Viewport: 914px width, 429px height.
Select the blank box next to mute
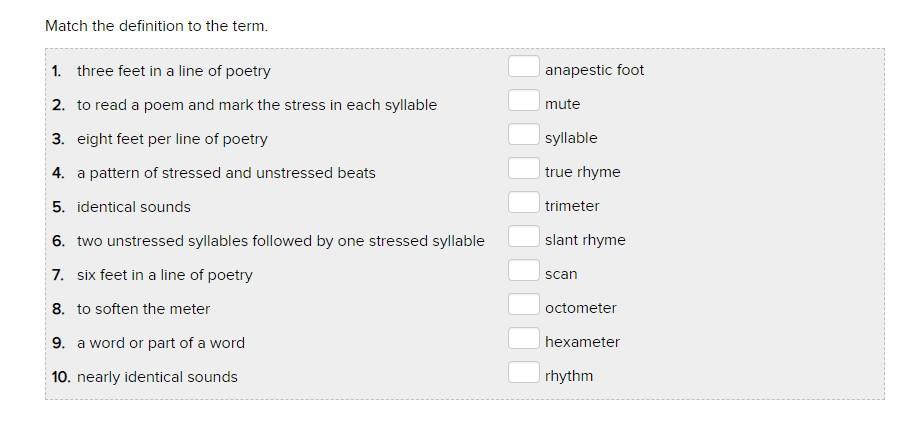pyautogui.click(x=523, y=101)
